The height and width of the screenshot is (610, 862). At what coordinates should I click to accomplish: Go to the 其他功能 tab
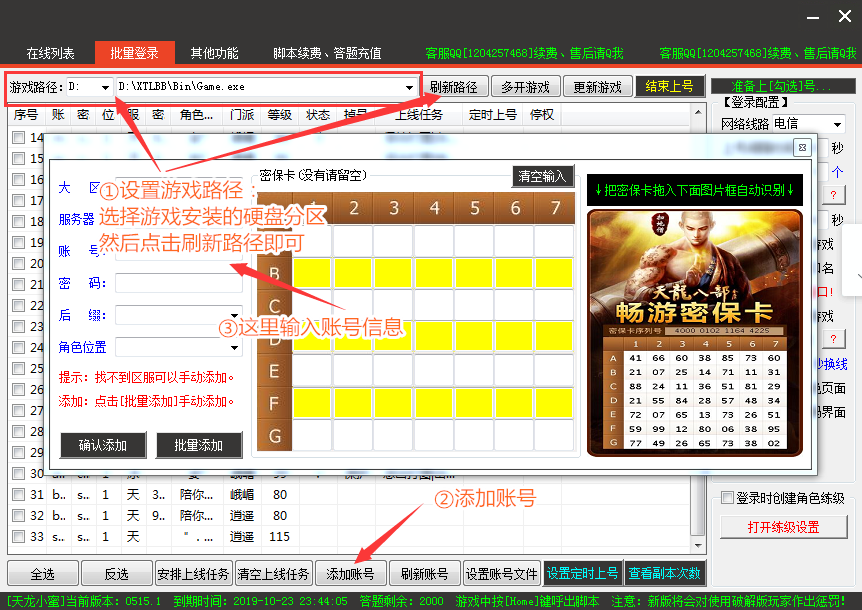pyautogui.click(x=214, y=53)
